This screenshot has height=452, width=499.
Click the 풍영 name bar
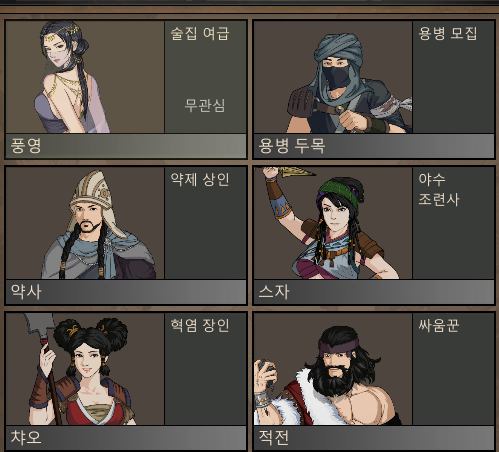tap(126, 146)
